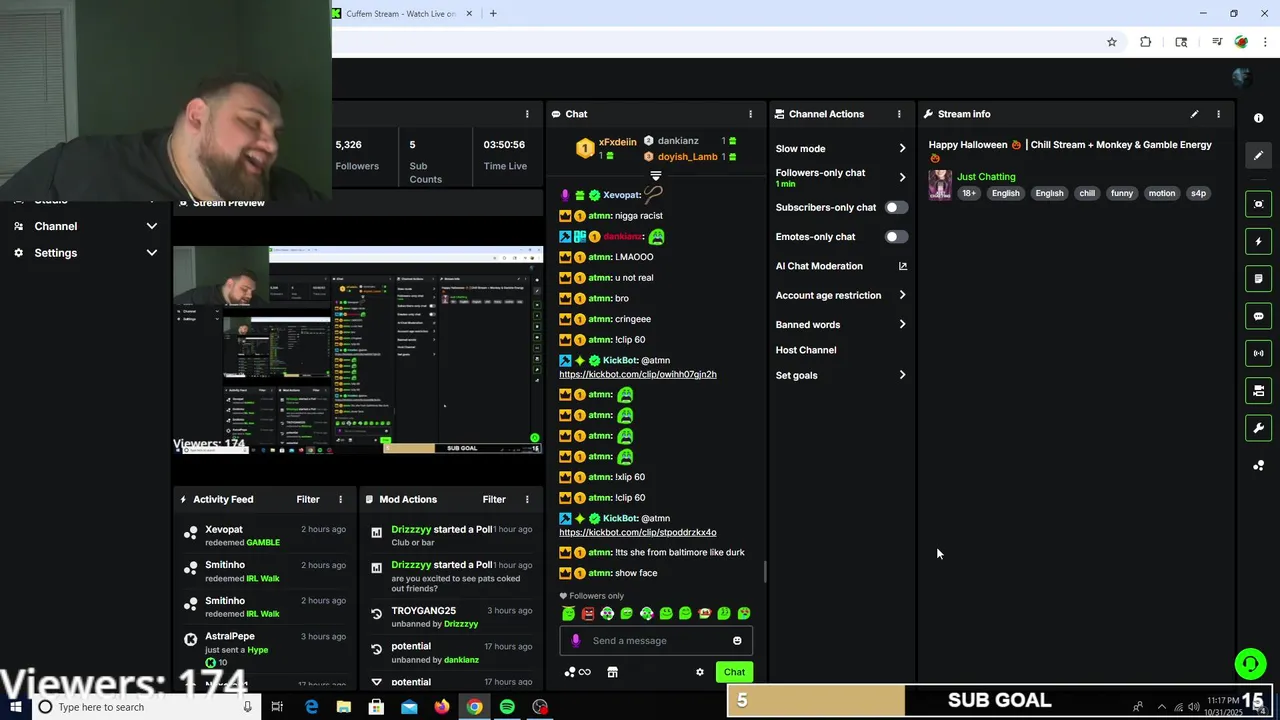
Task: Open Firefox from the taskbar
Action: (x=441, y=707)
